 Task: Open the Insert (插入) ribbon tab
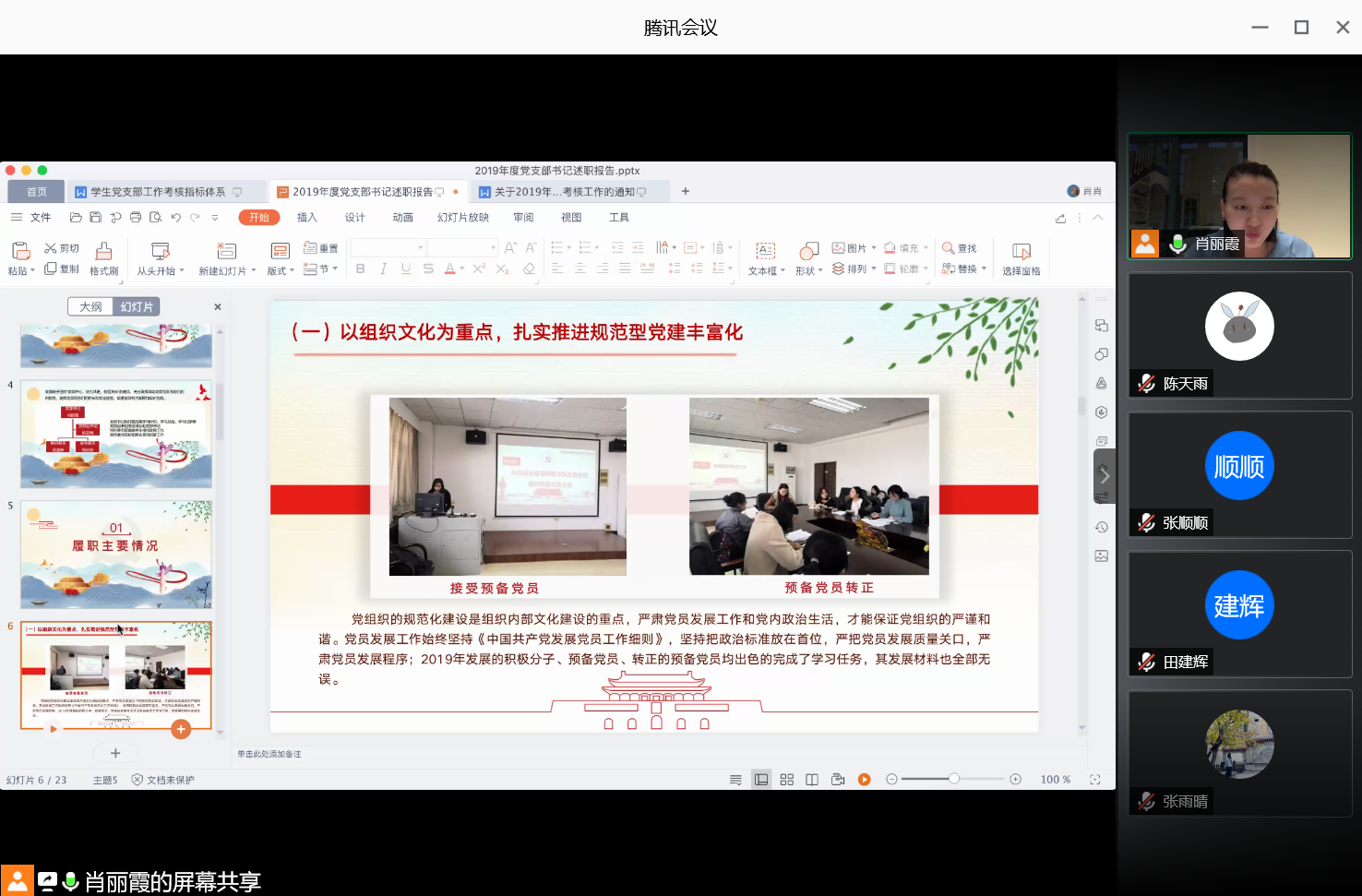(x=306, y=218)
